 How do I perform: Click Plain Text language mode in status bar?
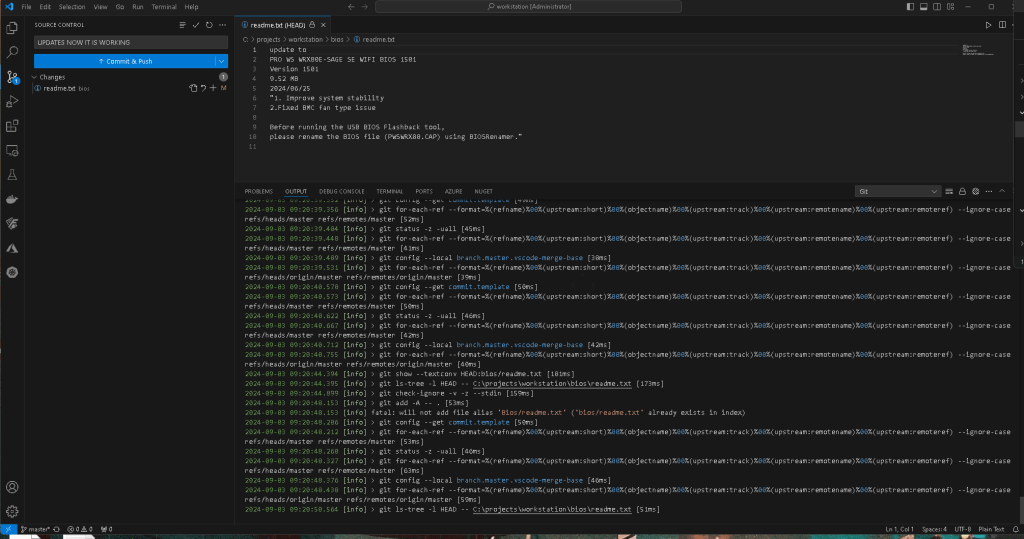[991, 529]
